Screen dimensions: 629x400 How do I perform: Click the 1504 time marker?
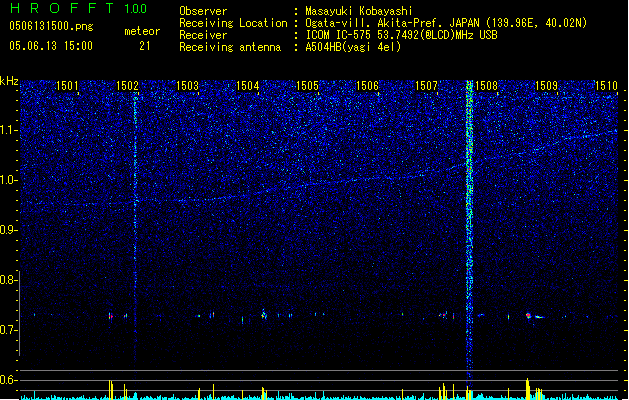click(248, 86)
